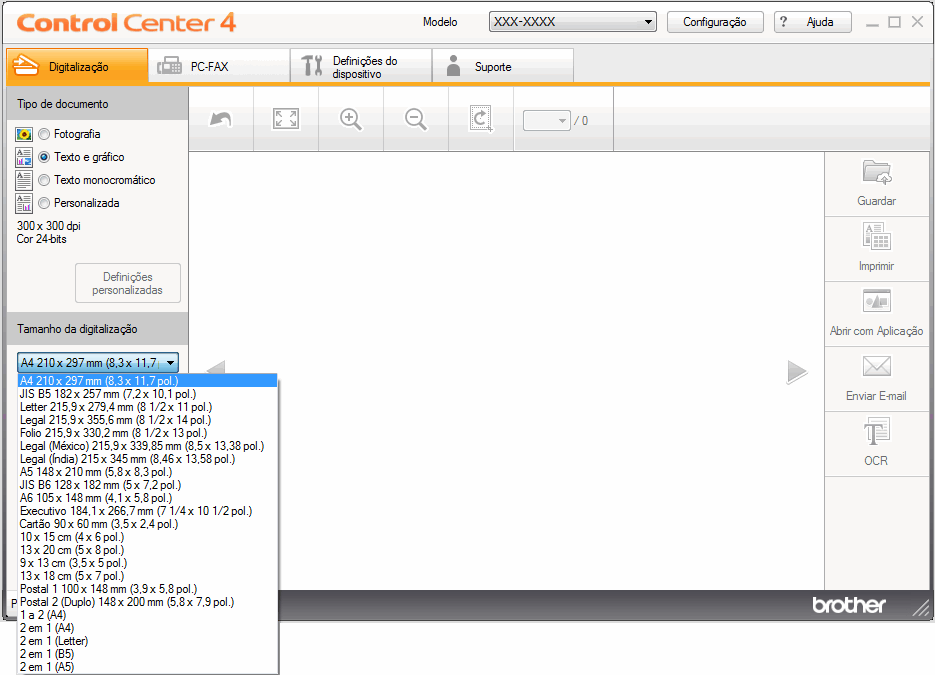The image size is (935, 675).
Task: Select the Texto monocromático radio button
Action: point(44,180)
